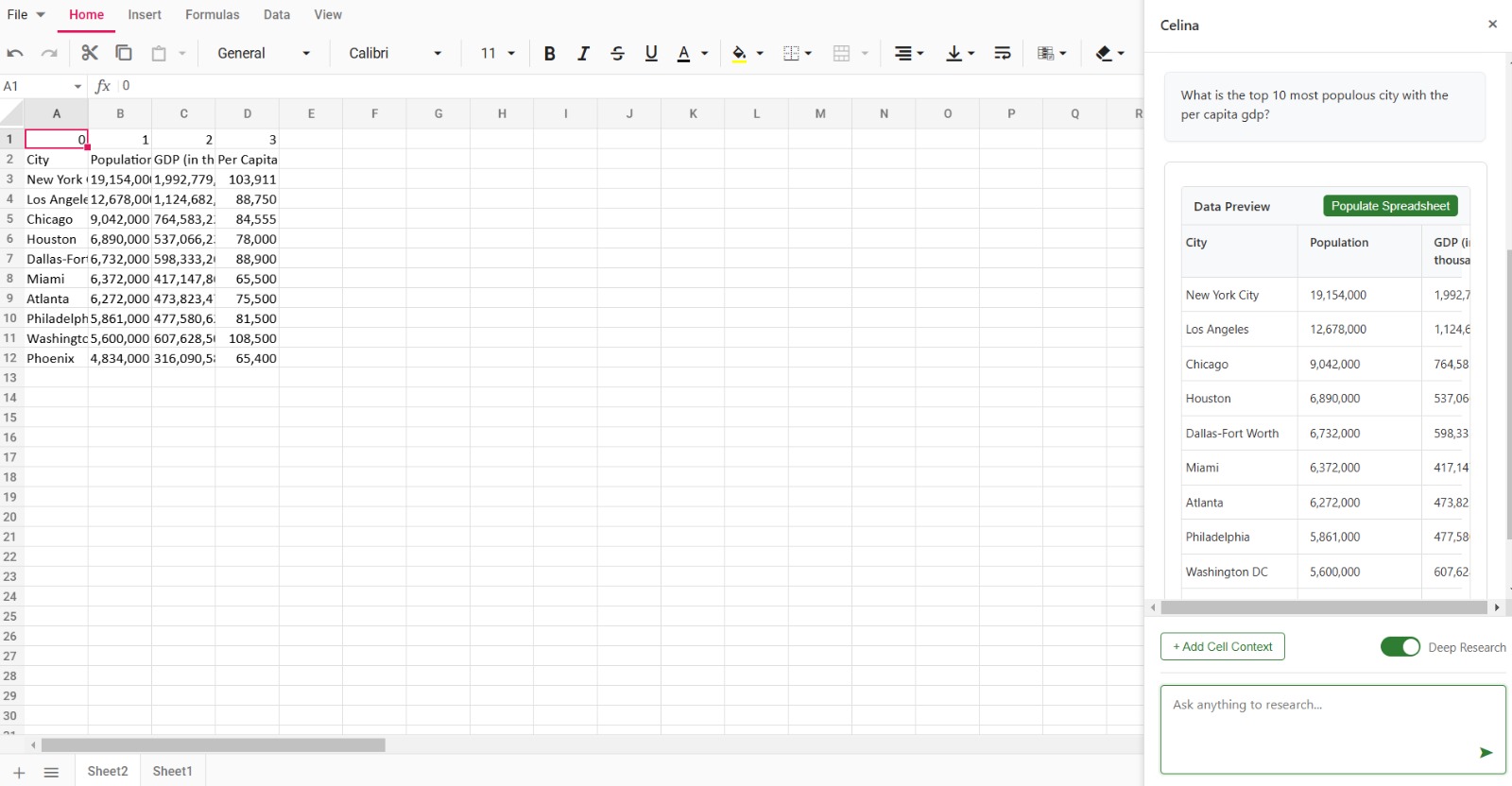Viewport: 1512px width, 786px height.
Task: Select the cell with value 103,911
Action: [x=248, y=179]
